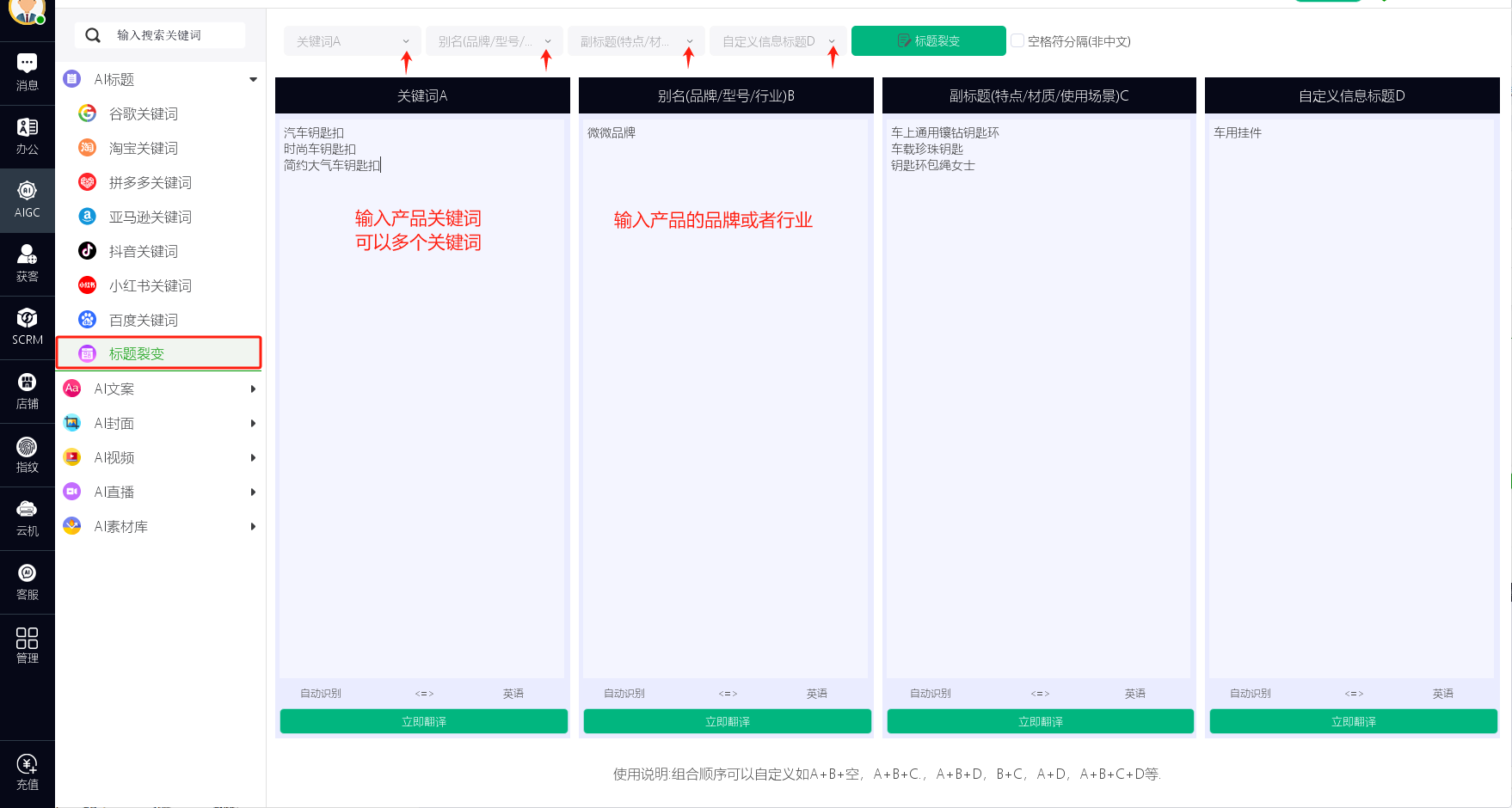
Task: Click 英语 under 自定义信息标题D column
Action: pos(1443,694)
